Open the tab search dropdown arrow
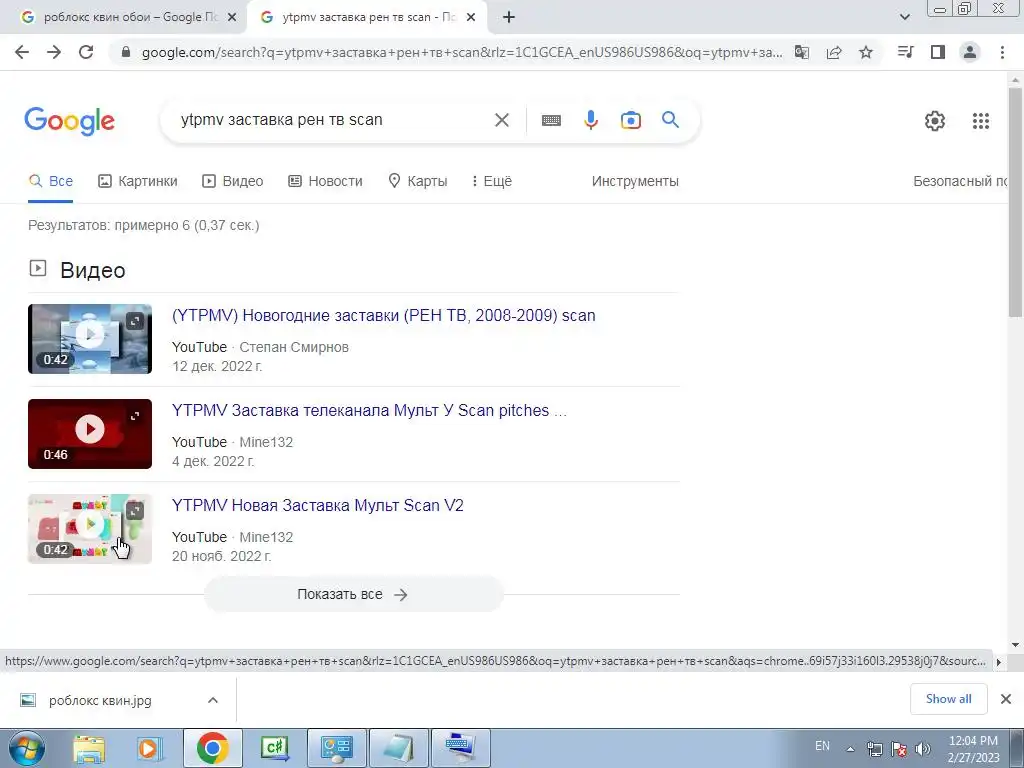 tap(904, 18)
